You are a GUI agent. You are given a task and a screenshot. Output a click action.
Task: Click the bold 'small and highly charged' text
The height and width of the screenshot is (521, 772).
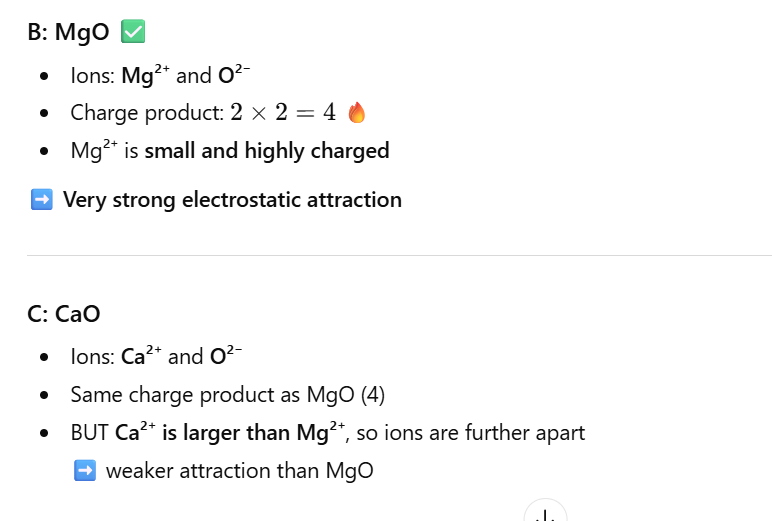[x=267, y=152]
